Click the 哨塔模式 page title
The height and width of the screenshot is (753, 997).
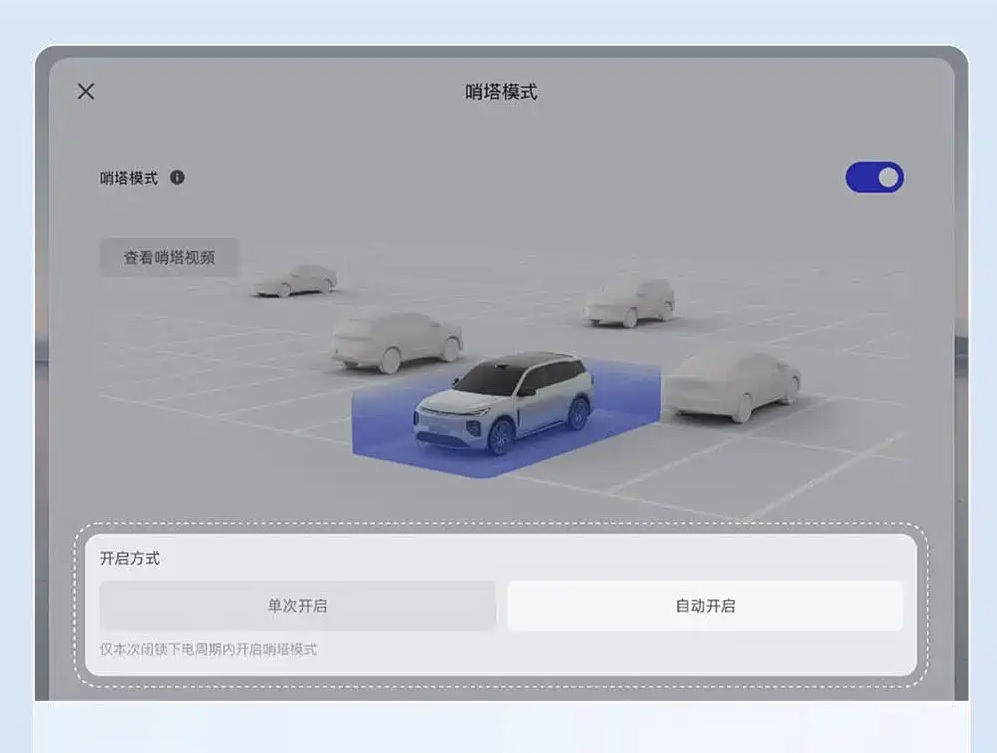(x=501, y=92)
